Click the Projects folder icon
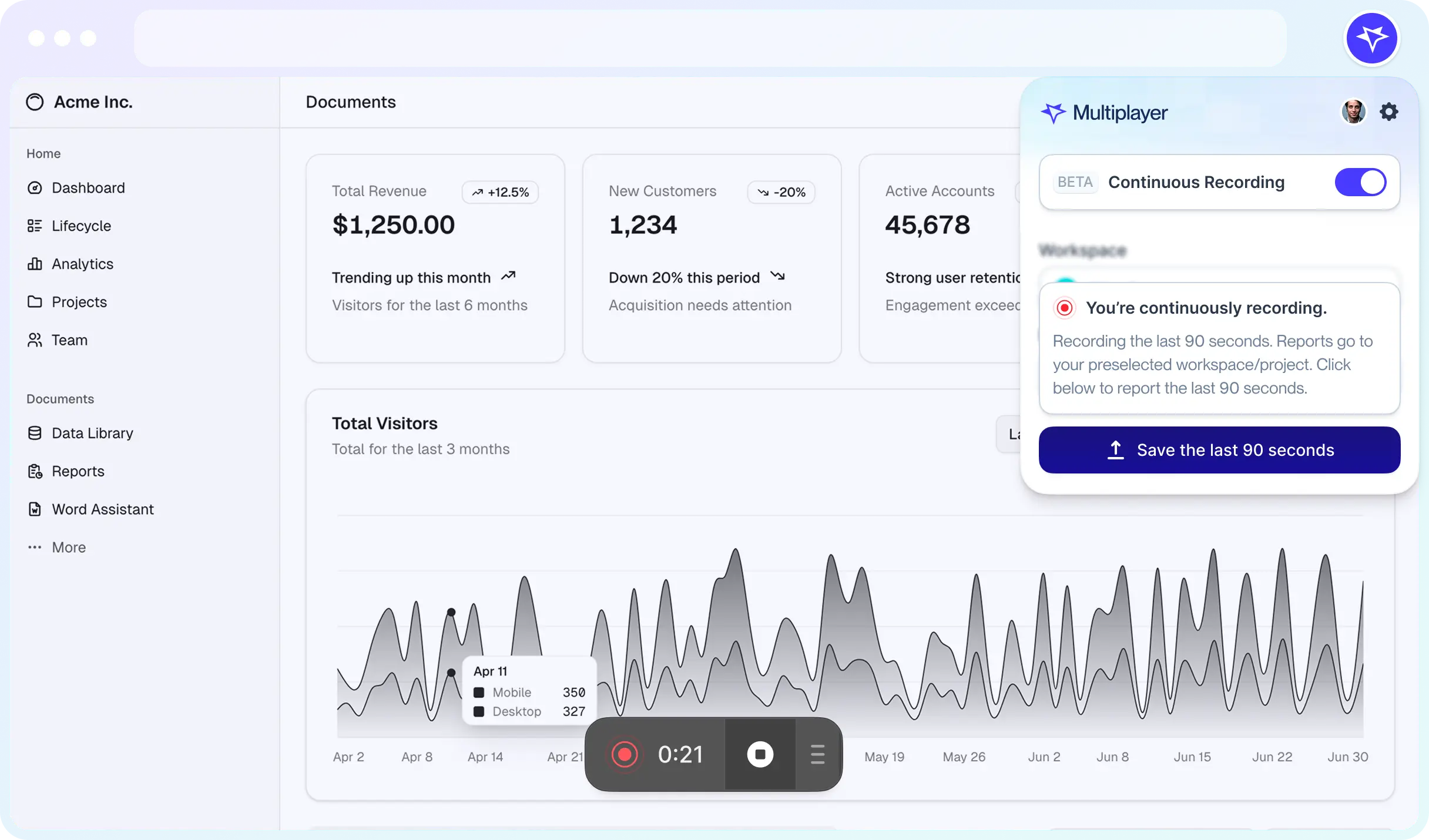Viewport: 1429px width, 840px height. point(35,302)
